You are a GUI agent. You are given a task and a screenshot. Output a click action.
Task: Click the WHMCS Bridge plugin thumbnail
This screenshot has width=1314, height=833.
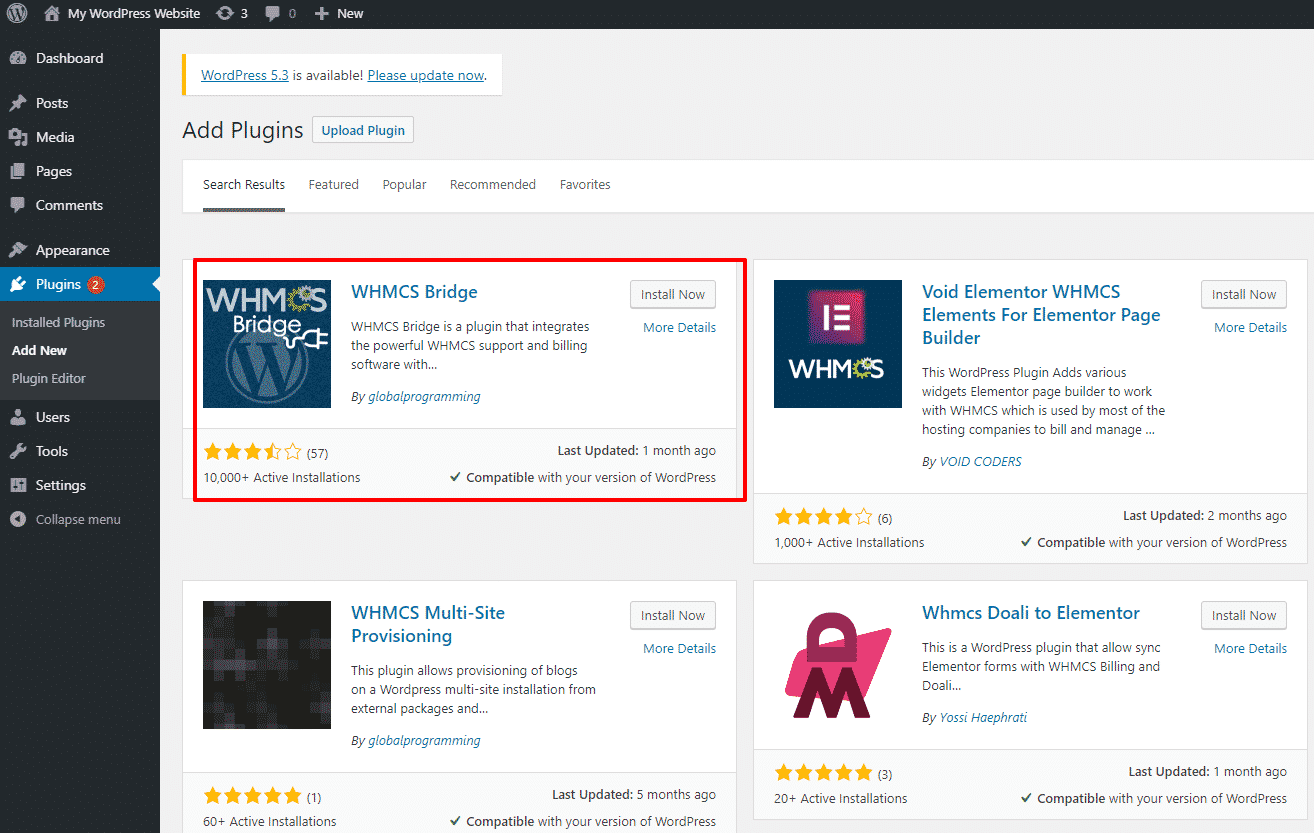pos(266,344)
